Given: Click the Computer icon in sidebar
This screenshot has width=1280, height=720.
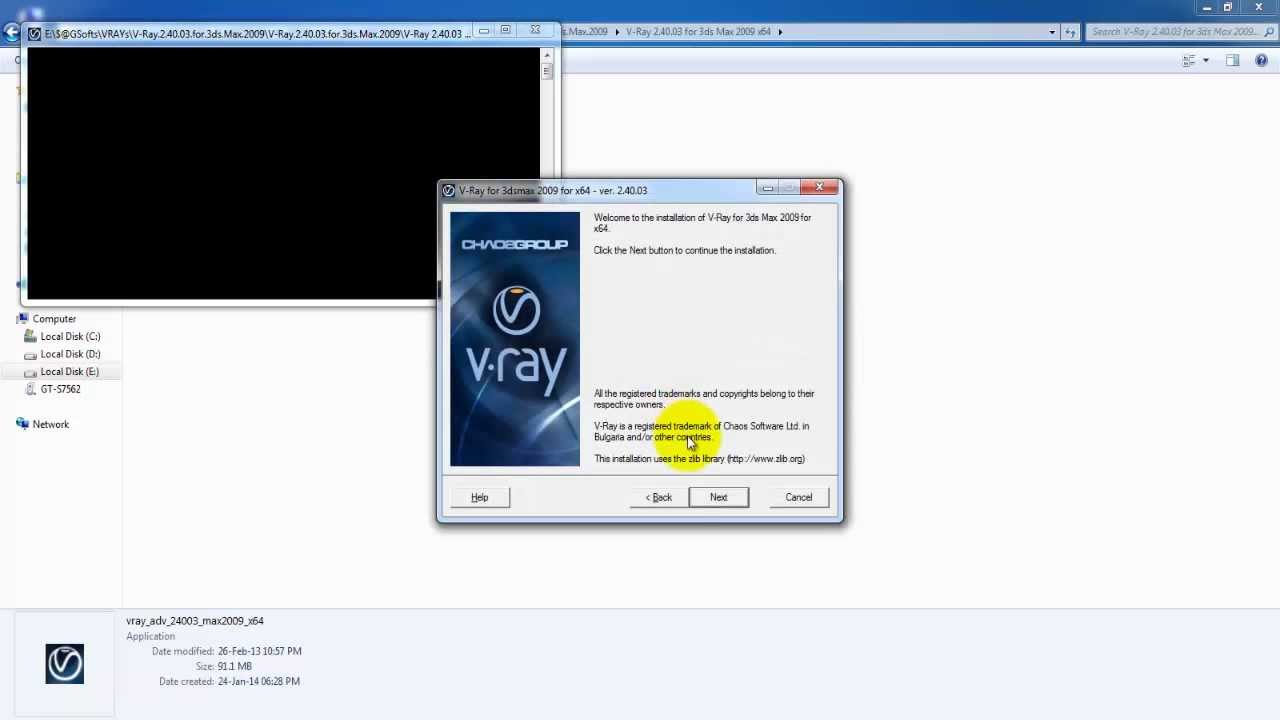Looking at the screenshot, I should coord(23,319).
